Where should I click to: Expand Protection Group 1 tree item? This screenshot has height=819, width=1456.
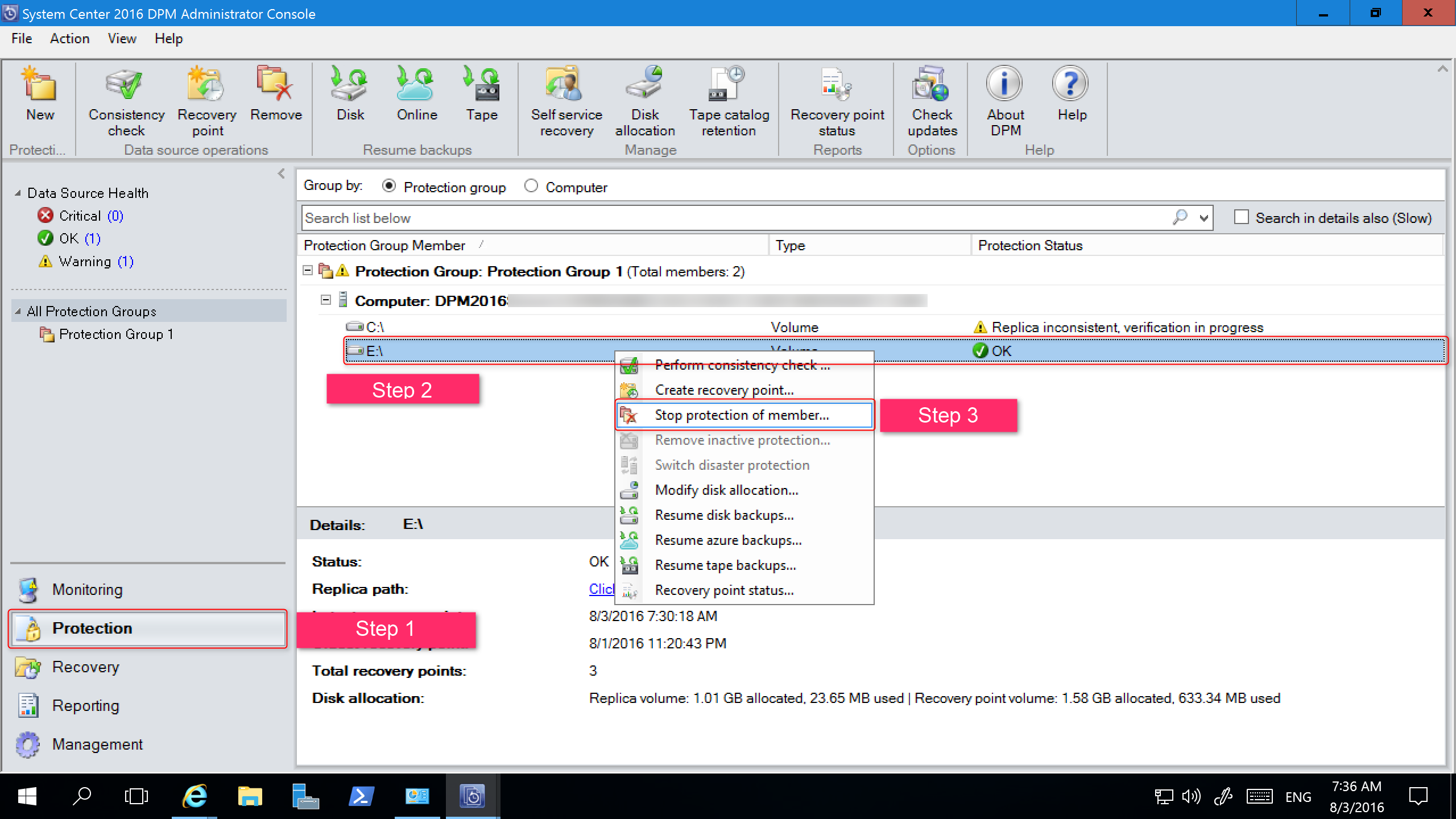117,334
